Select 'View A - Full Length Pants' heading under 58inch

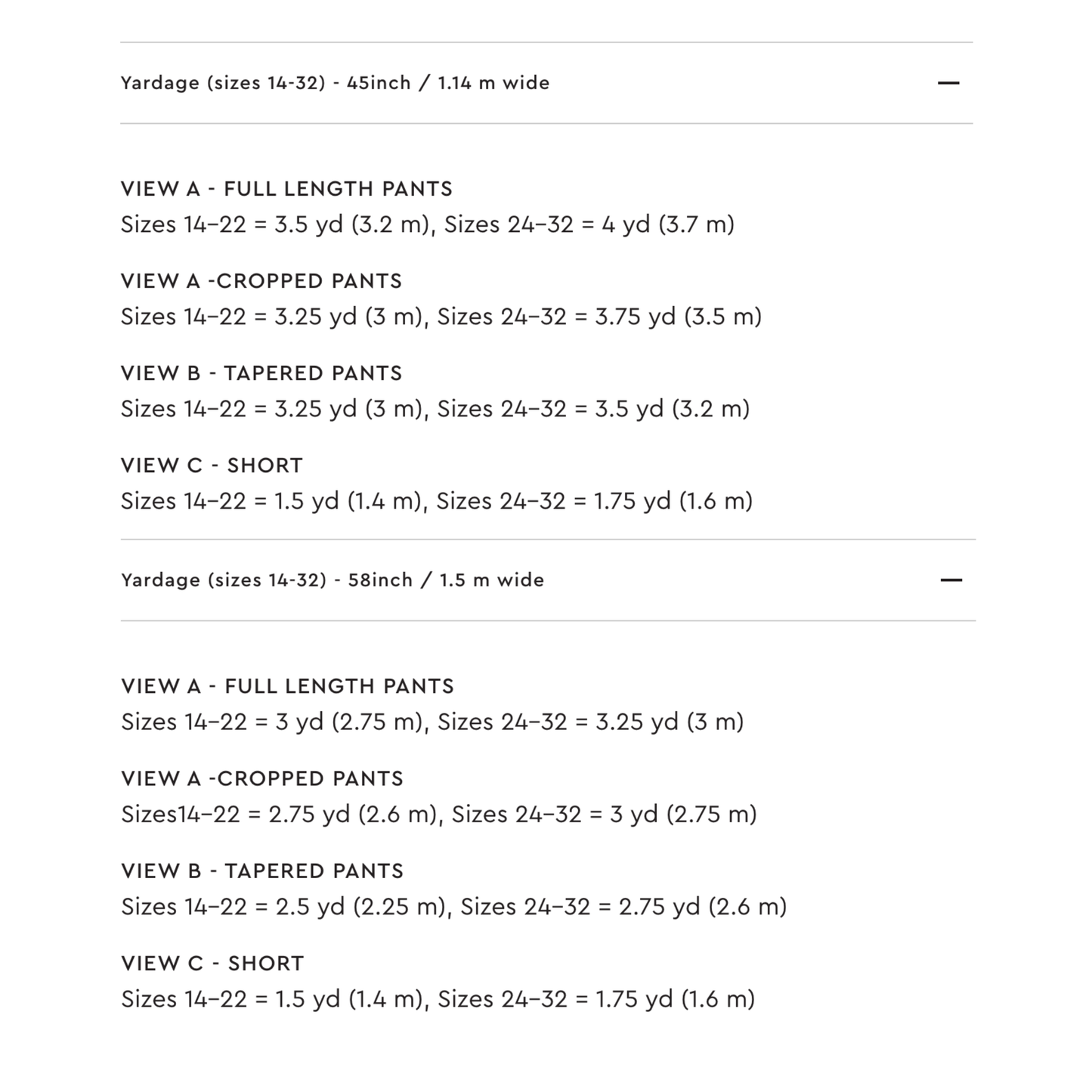click(x=287, y=686)
